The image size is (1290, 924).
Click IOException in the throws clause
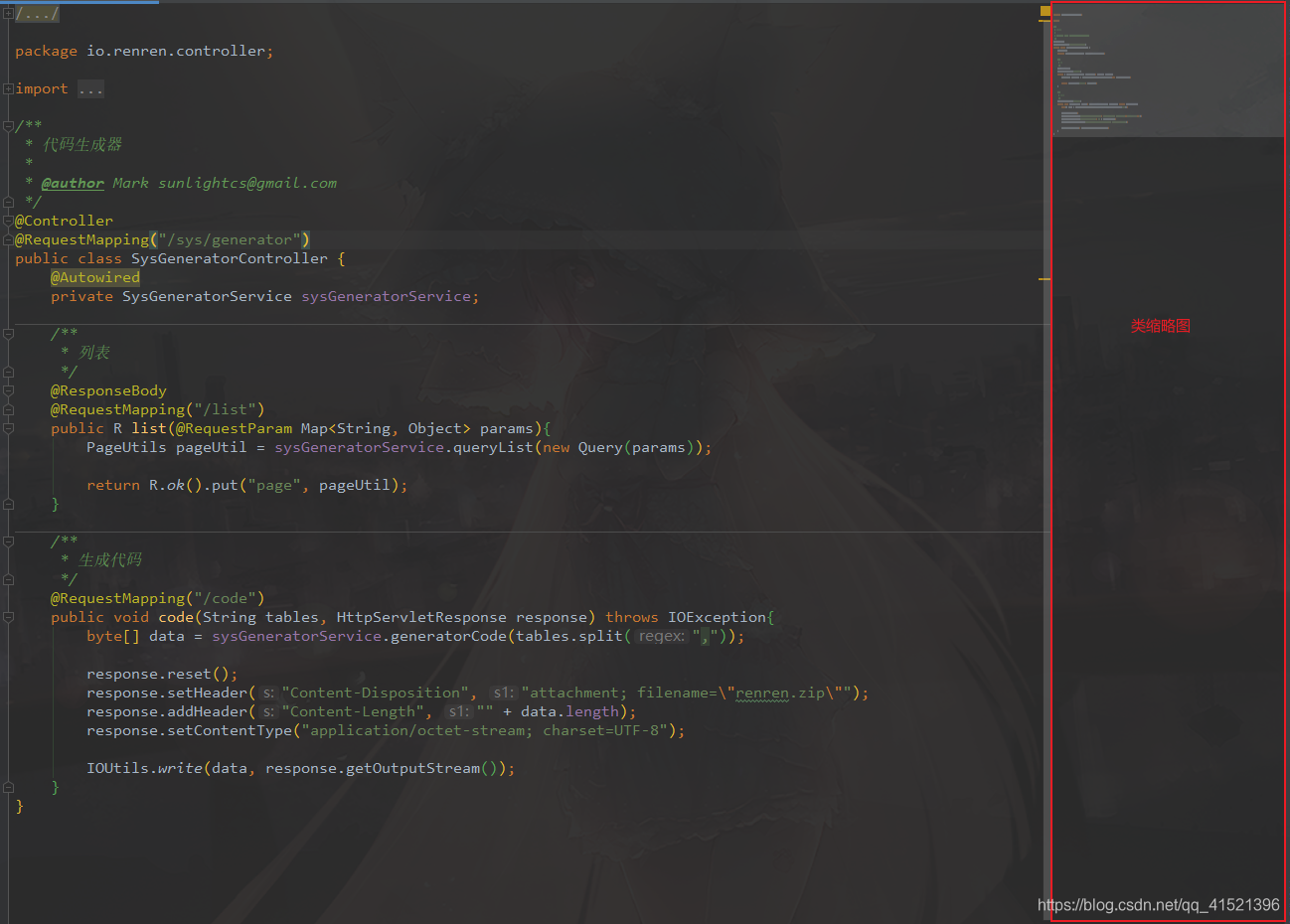pos(717,617)
